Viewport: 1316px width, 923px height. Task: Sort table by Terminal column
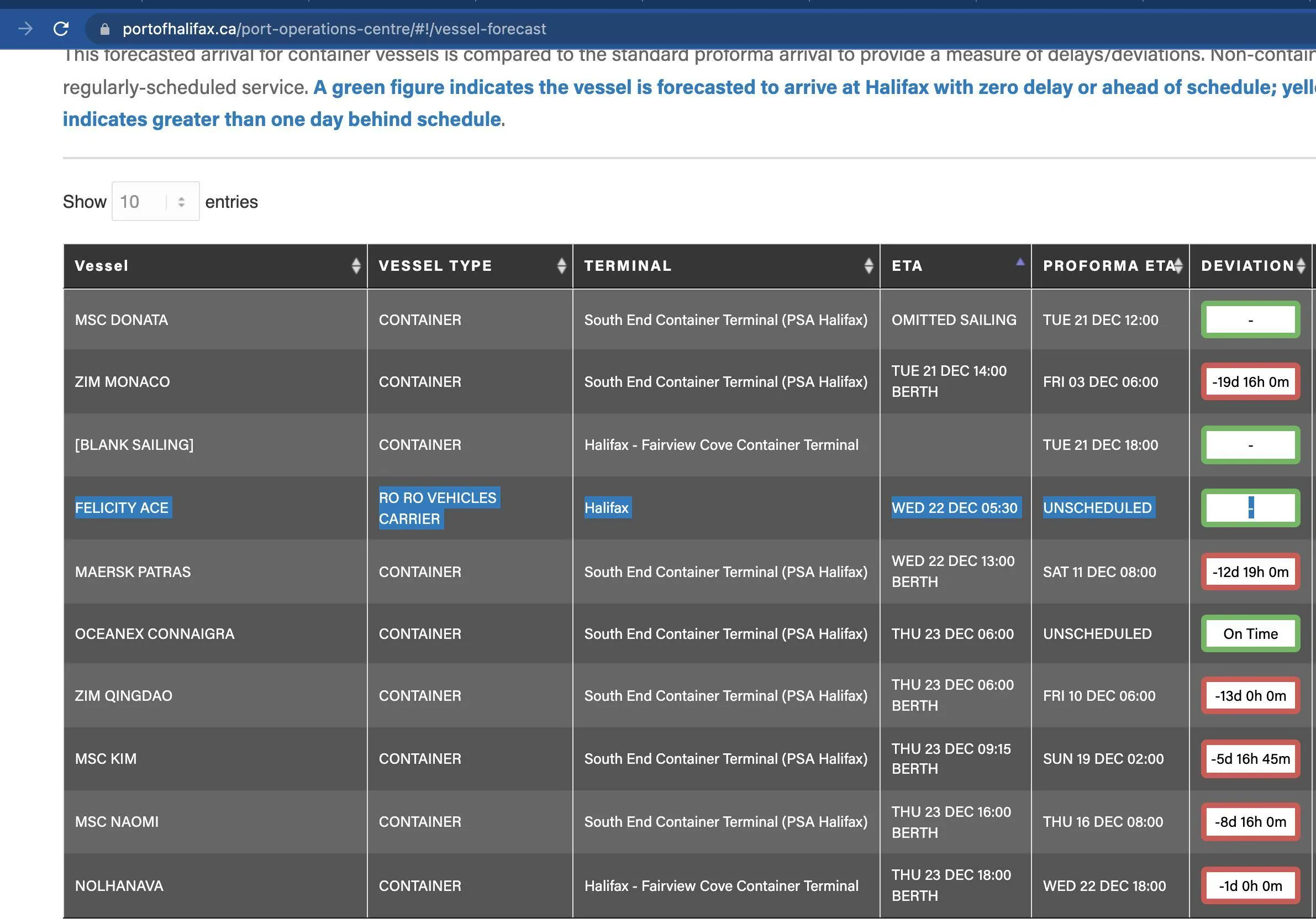click(725, 266)
